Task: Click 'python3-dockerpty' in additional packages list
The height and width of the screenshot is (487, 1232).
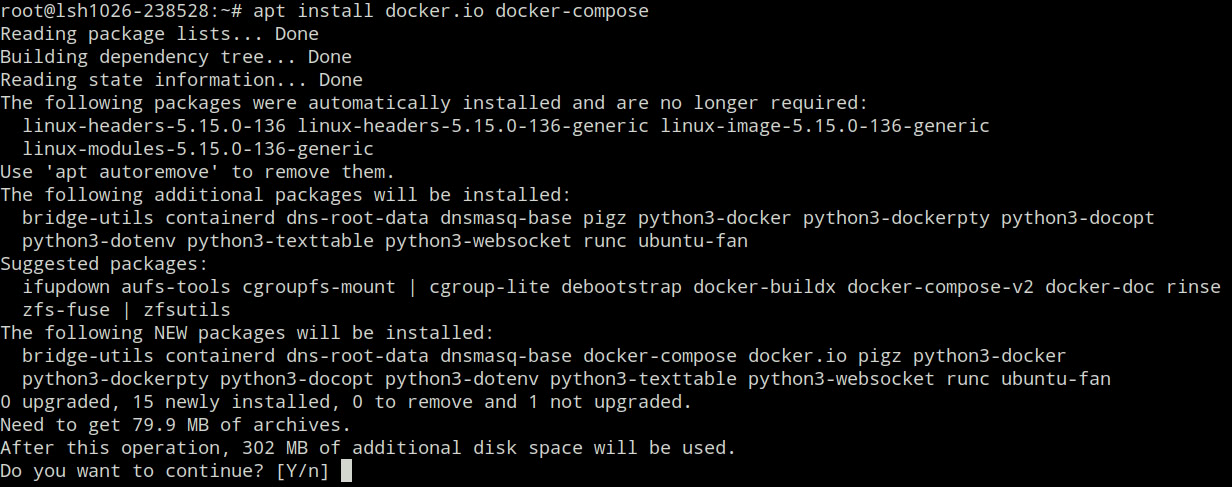Action: pos(895,218)
